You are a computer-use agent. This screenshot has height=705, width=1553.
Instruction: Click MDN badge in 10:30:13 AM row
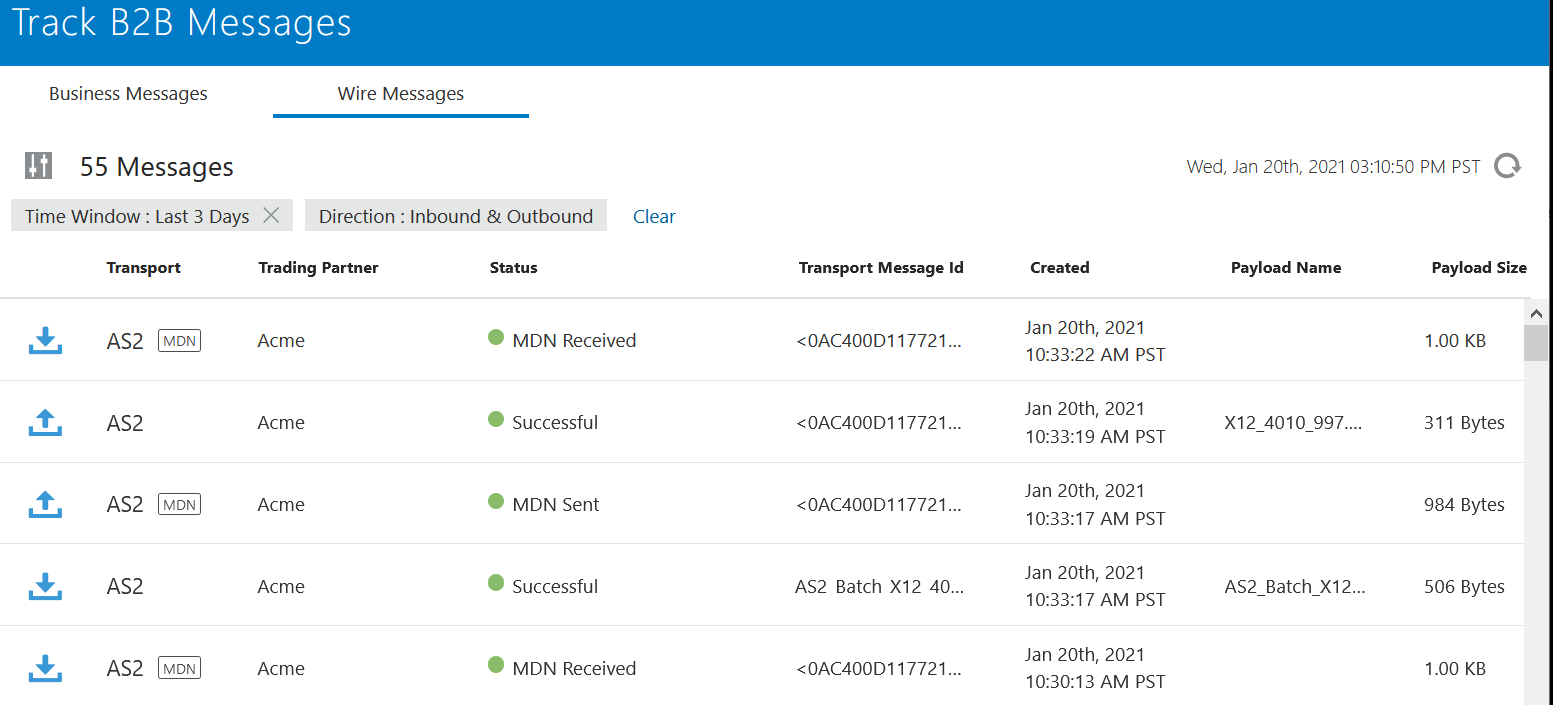[179, 669]
